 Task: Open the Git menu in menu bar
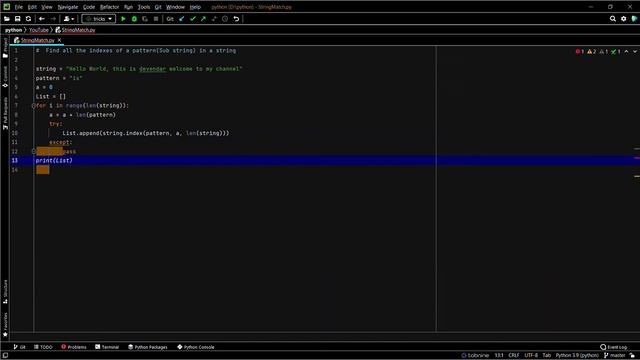click(158, 7)
